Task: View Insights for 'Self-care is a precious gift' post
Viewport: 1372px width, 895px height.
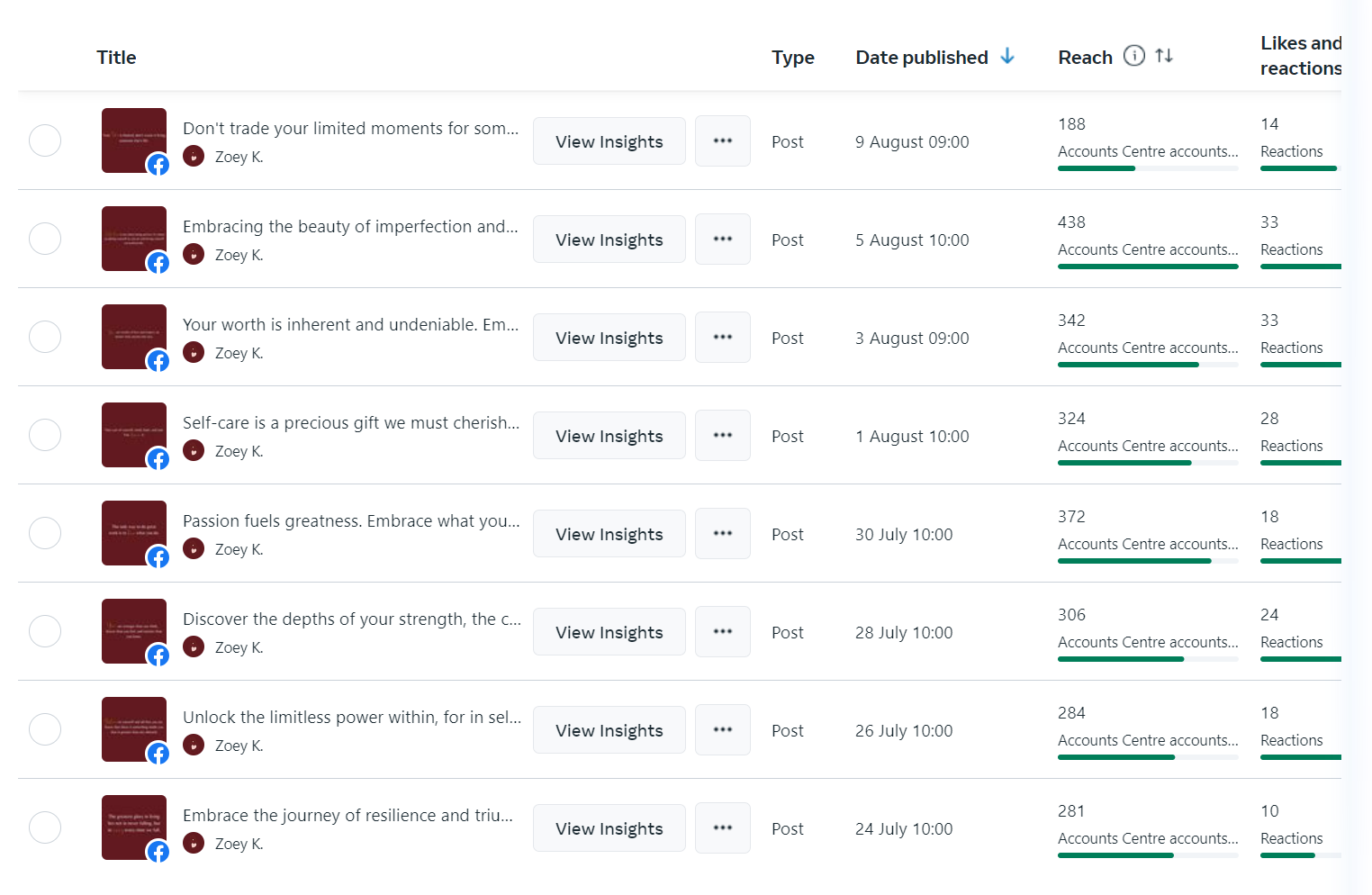Action: (x=609, y=436)
